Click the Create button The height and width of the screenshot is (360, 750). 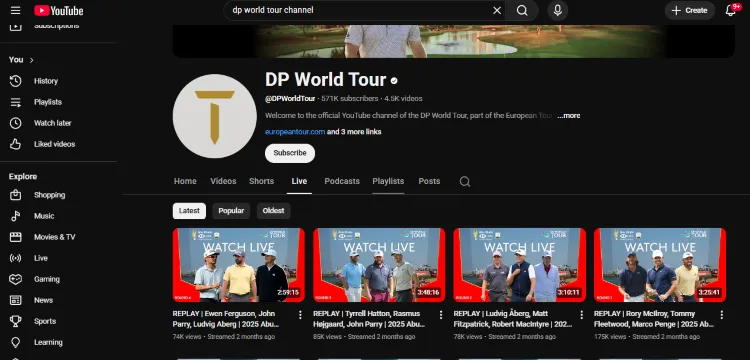(x=690, y=11)
